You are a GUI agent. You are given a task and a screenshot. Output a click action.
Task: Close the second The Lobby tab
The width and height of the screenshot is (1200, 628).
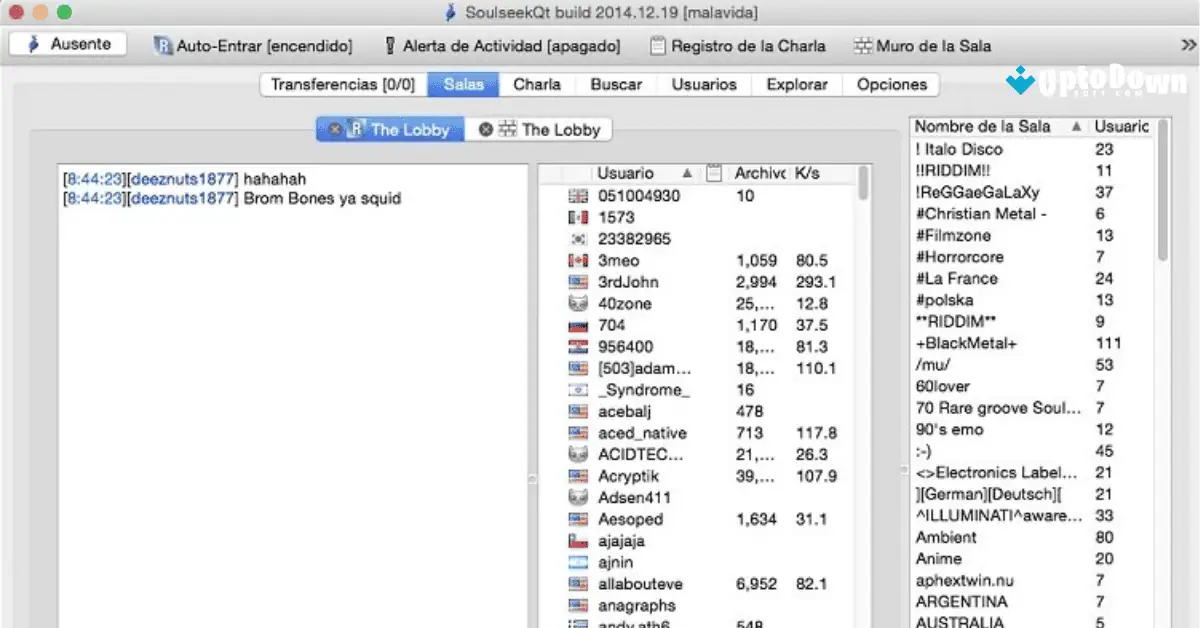tap(486, 129)
